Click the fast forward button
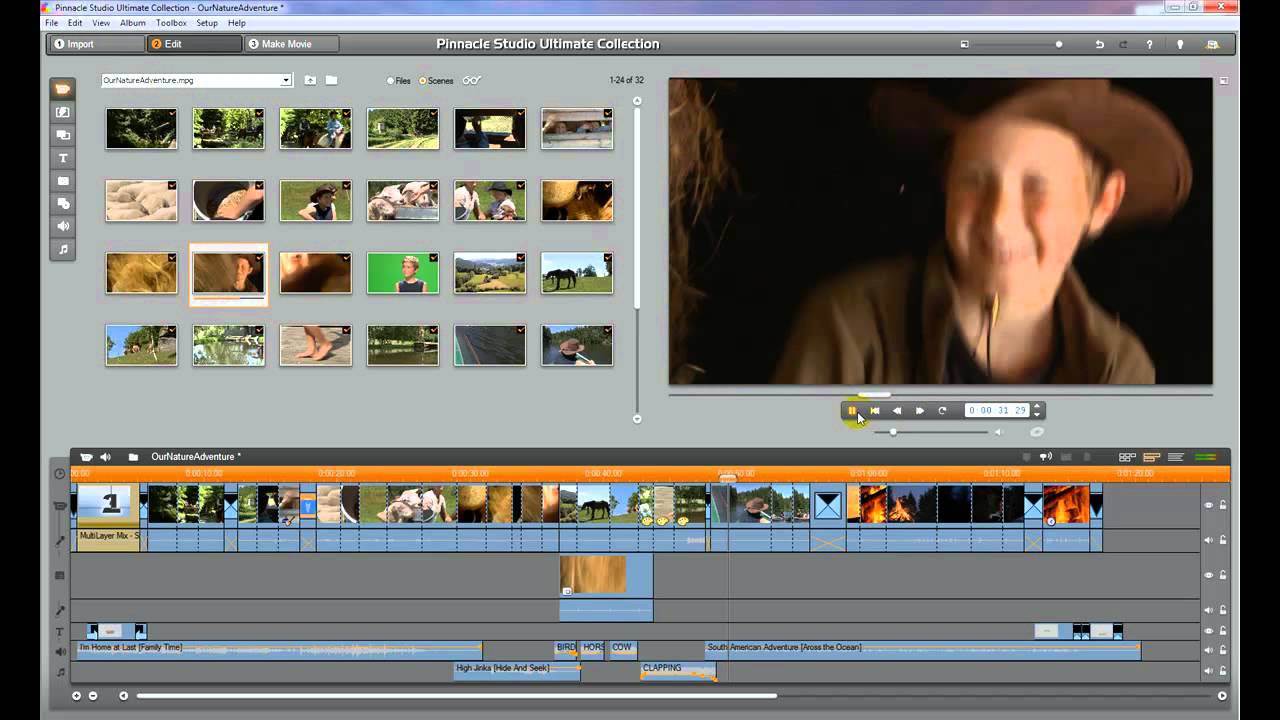1280x720 pixels. click(x=920, y=410)
